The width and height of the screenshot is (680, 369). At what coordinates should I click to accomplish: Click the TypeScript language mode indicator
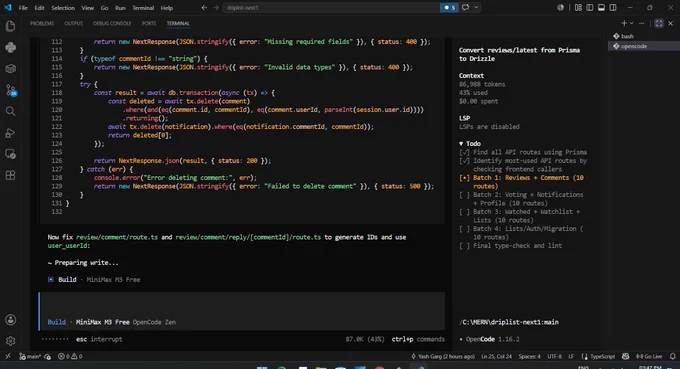(x=598, y=356)
